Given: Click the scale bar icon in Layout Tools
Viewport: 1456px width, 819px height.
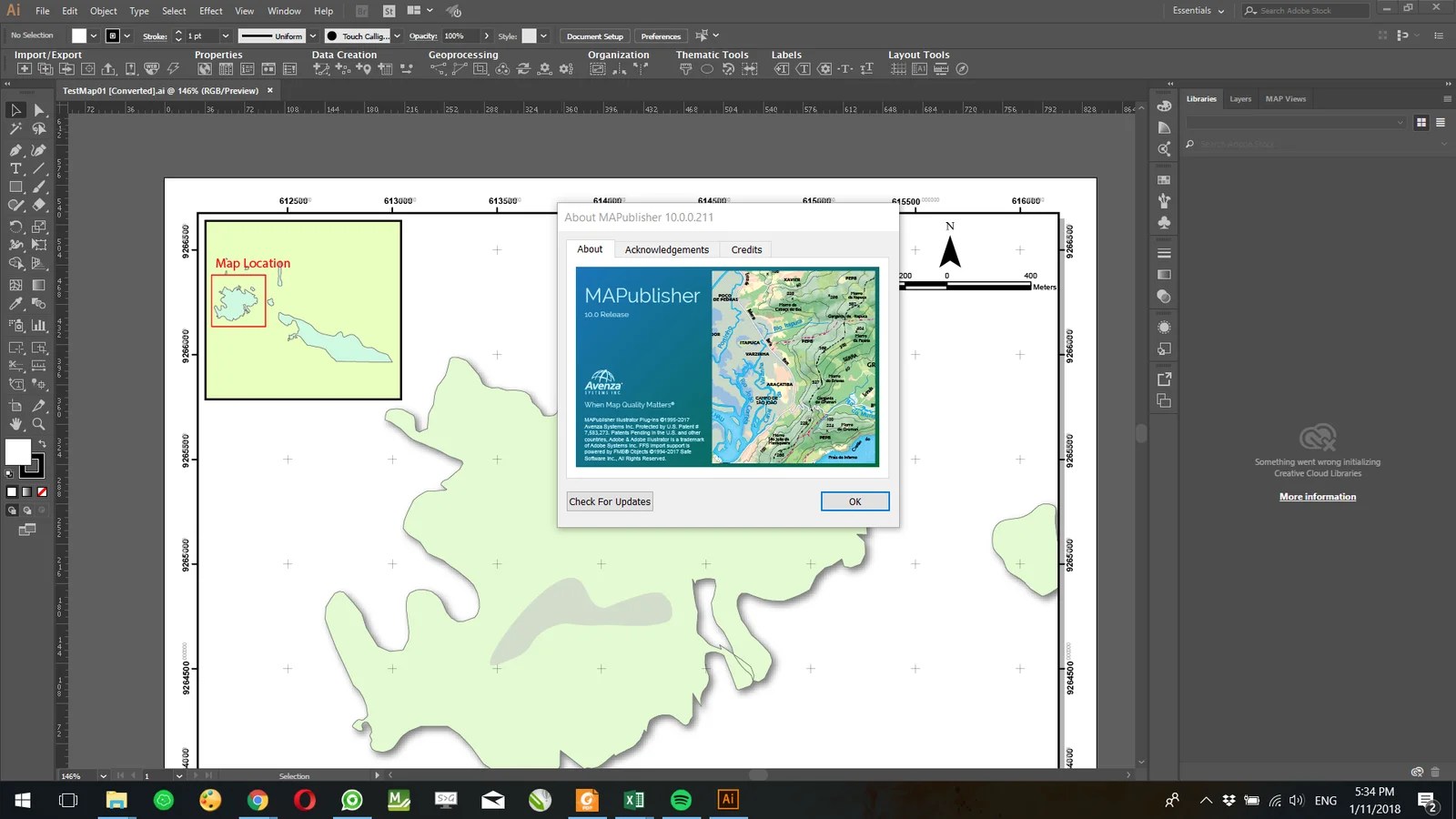Looking at the screenshot, I should tap(941, 69).
